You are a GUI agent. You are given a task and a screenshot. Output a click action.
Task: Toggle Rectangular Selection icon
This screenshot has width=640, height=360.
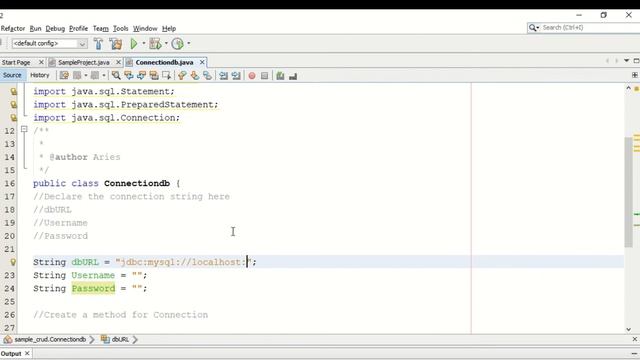pyautogui.click(x=166, y=76)
